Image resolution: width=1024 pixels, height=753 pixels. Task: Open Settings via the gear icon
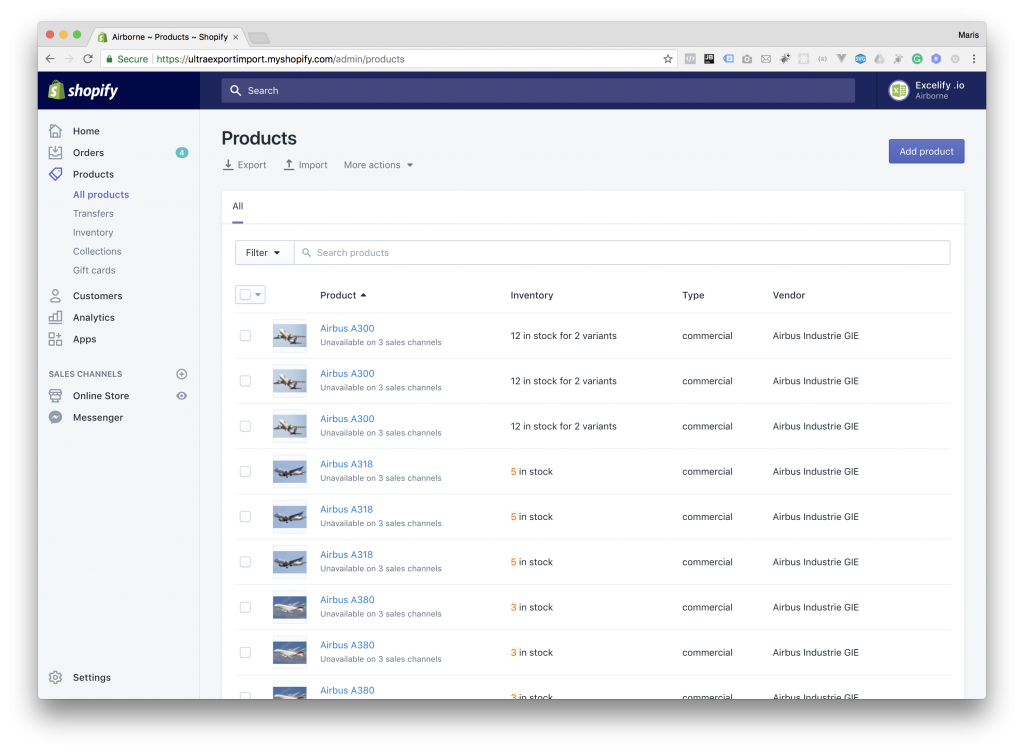point(56,677)
